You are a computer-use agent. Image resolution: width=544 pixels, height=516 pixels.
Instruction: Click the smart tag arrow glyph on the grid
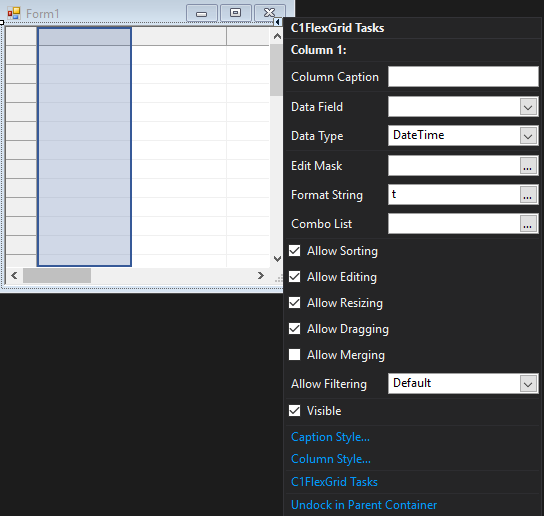click(x=278, y=22)
